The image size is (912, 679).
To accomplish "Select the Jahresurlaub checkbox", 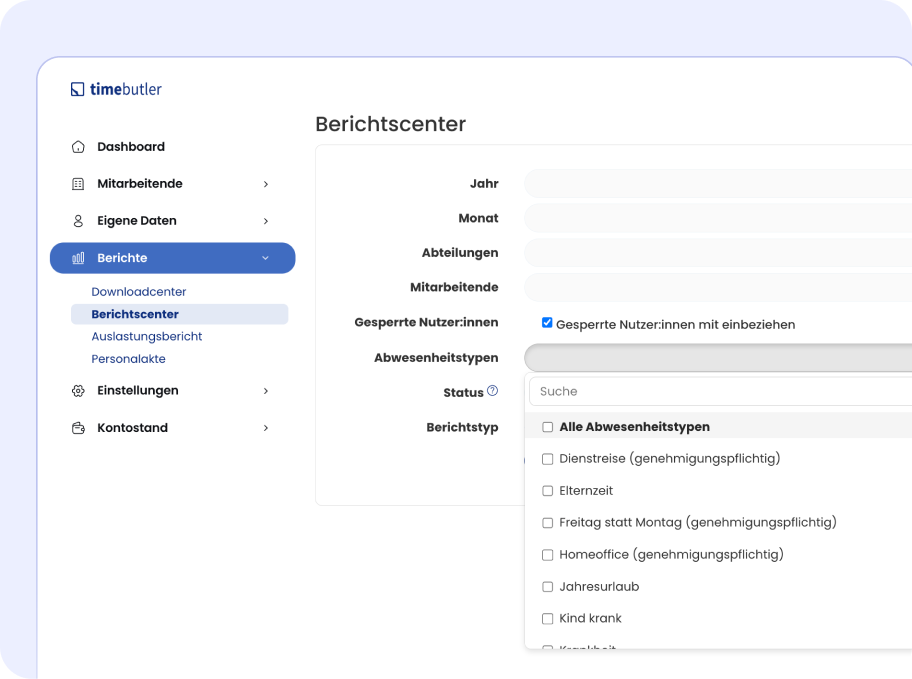I will pos(547,587).
